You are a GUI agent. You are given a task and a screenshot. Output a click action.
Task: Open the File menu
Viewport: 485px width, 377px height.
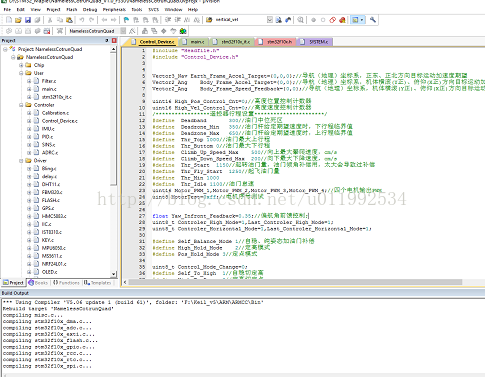(x=7, y=10)
